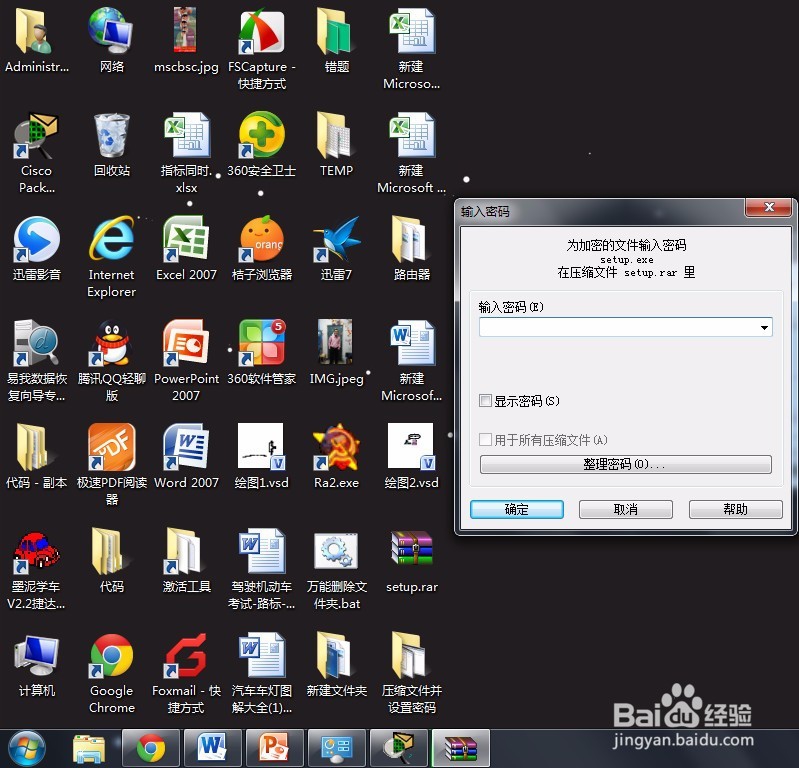Open the 墨泥学车 V2.2 shortcut
799x768 pixels.
pos(36,551)
